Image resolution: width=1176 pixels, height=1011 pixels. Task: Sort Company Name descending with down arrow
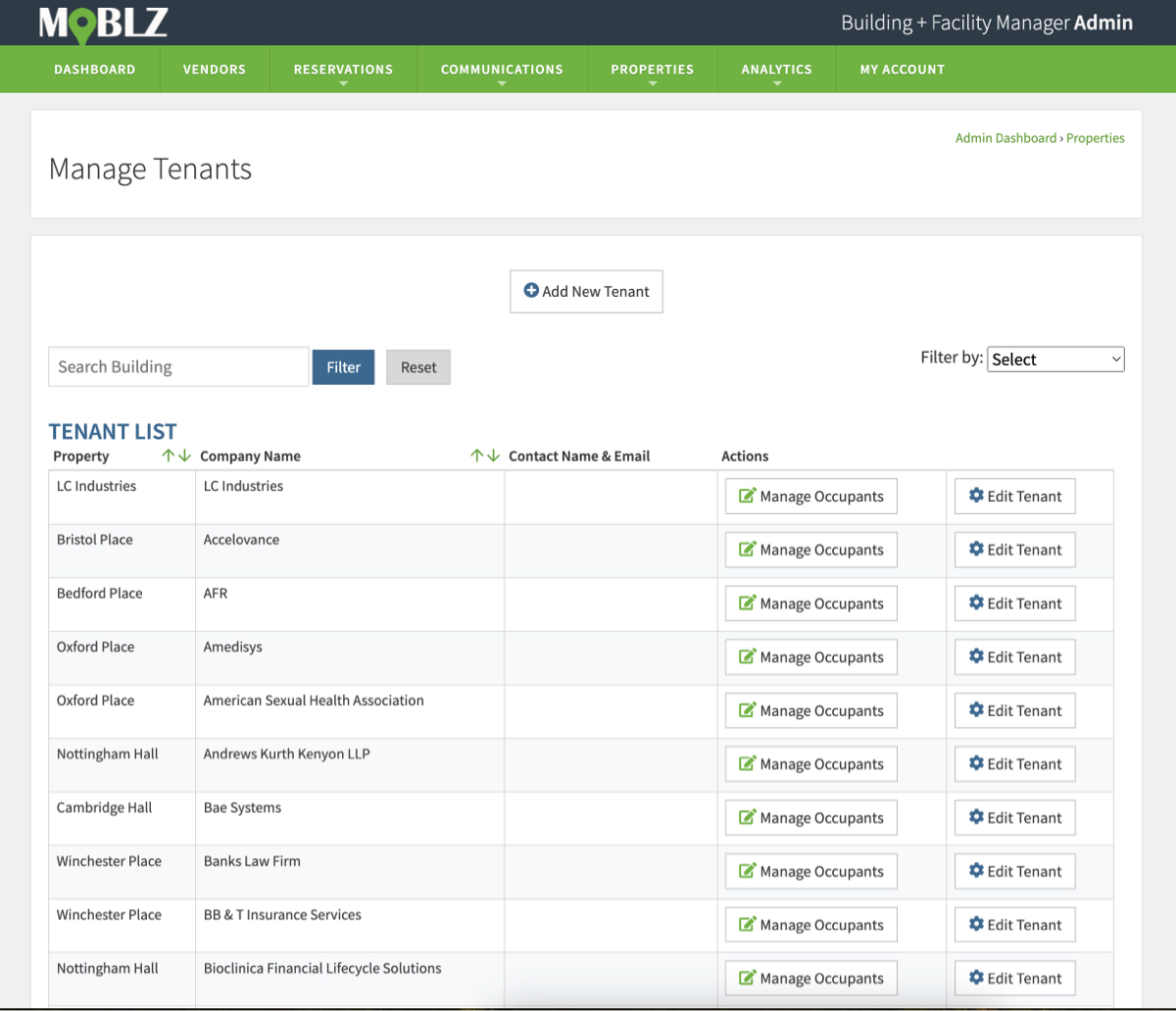click(x=493, y=456)
